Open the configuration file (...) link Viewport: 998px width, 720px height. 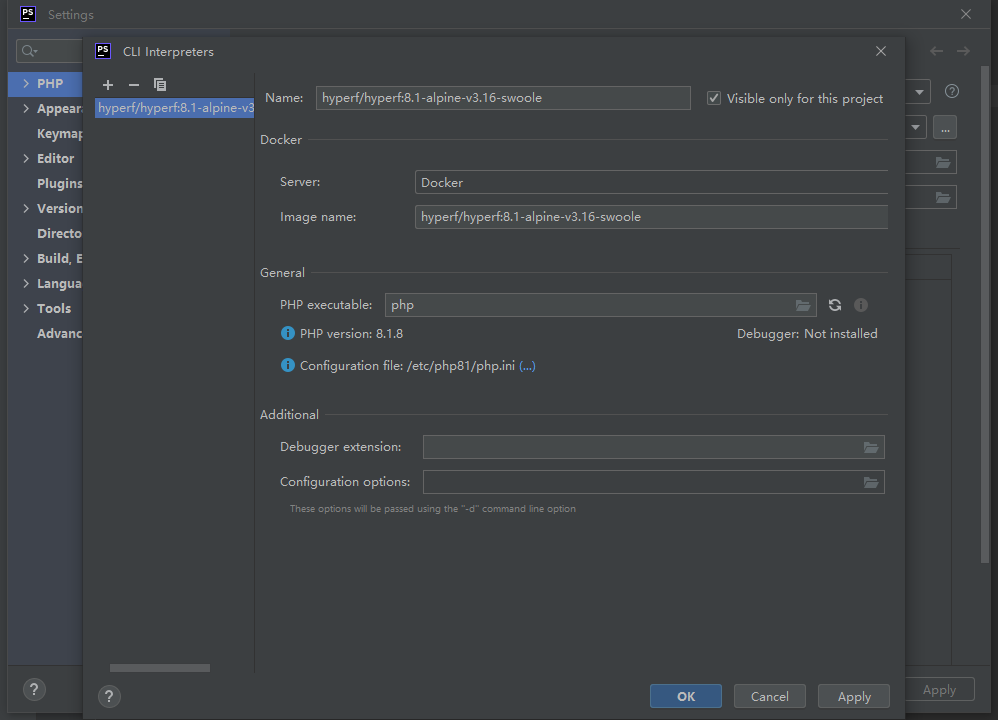click(x=527, y=365)
